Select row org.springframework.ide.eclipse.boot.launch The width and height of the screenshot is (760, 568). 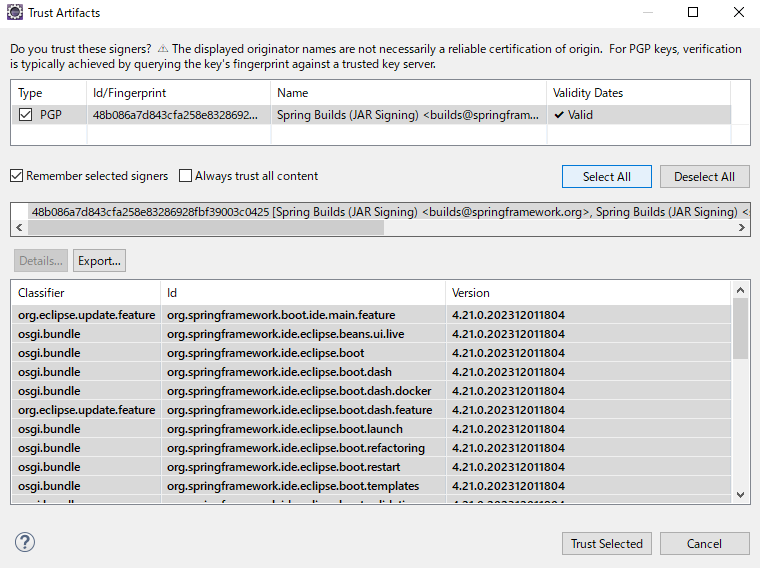pyautogui.click(x=371, y=429)
